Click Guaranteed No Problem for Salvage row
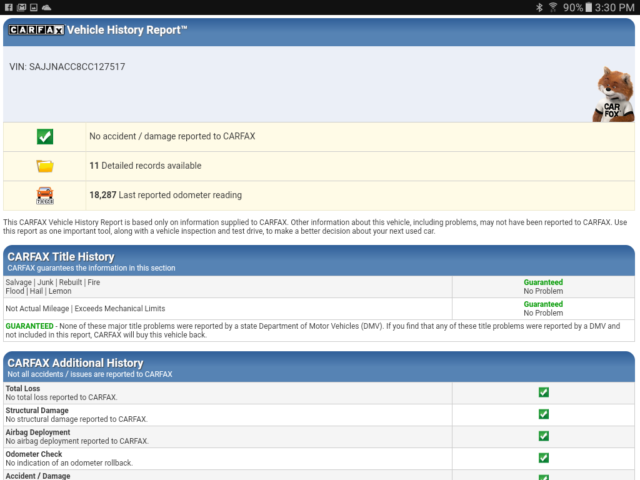Viewport: 640px width, 480px height. tap(543, 286)
